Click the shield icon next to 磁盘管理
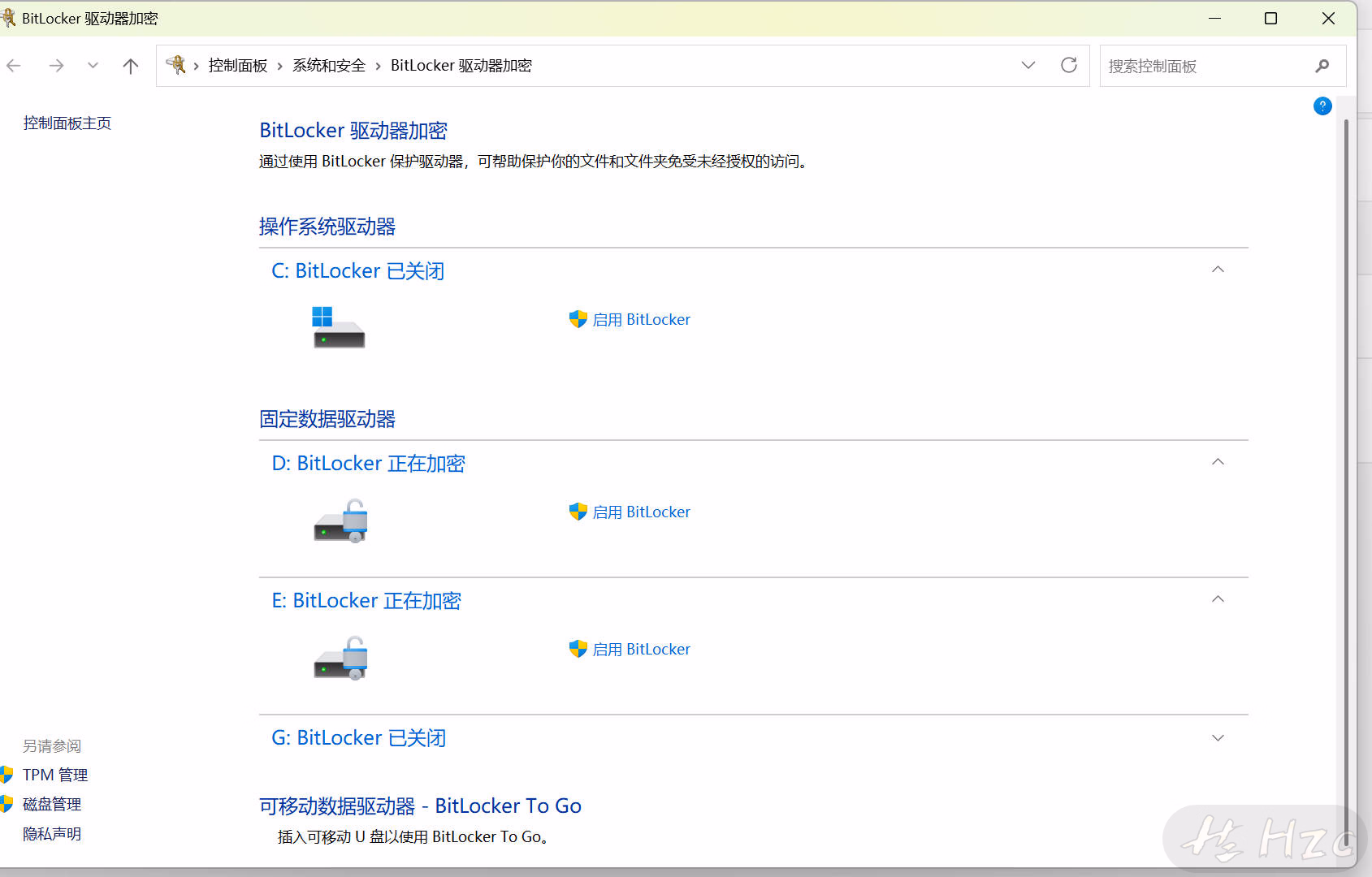The width and height of the screenshot is (1372, 877). [6, 804]
